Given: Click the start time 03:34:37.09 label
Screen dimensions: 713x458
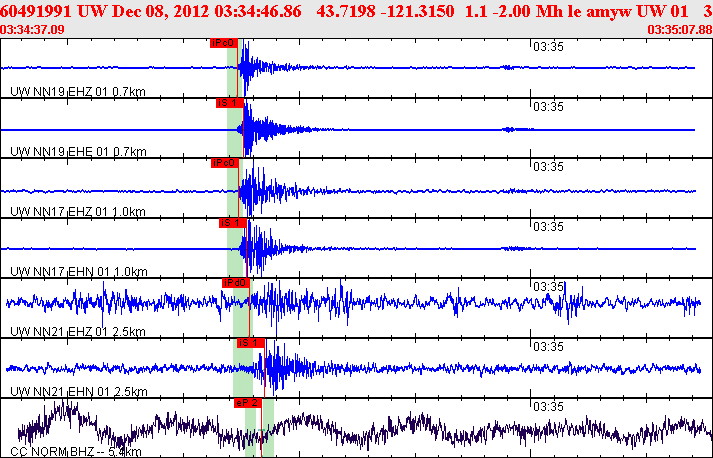Looking at the screenshot, I should pos(34,30).
